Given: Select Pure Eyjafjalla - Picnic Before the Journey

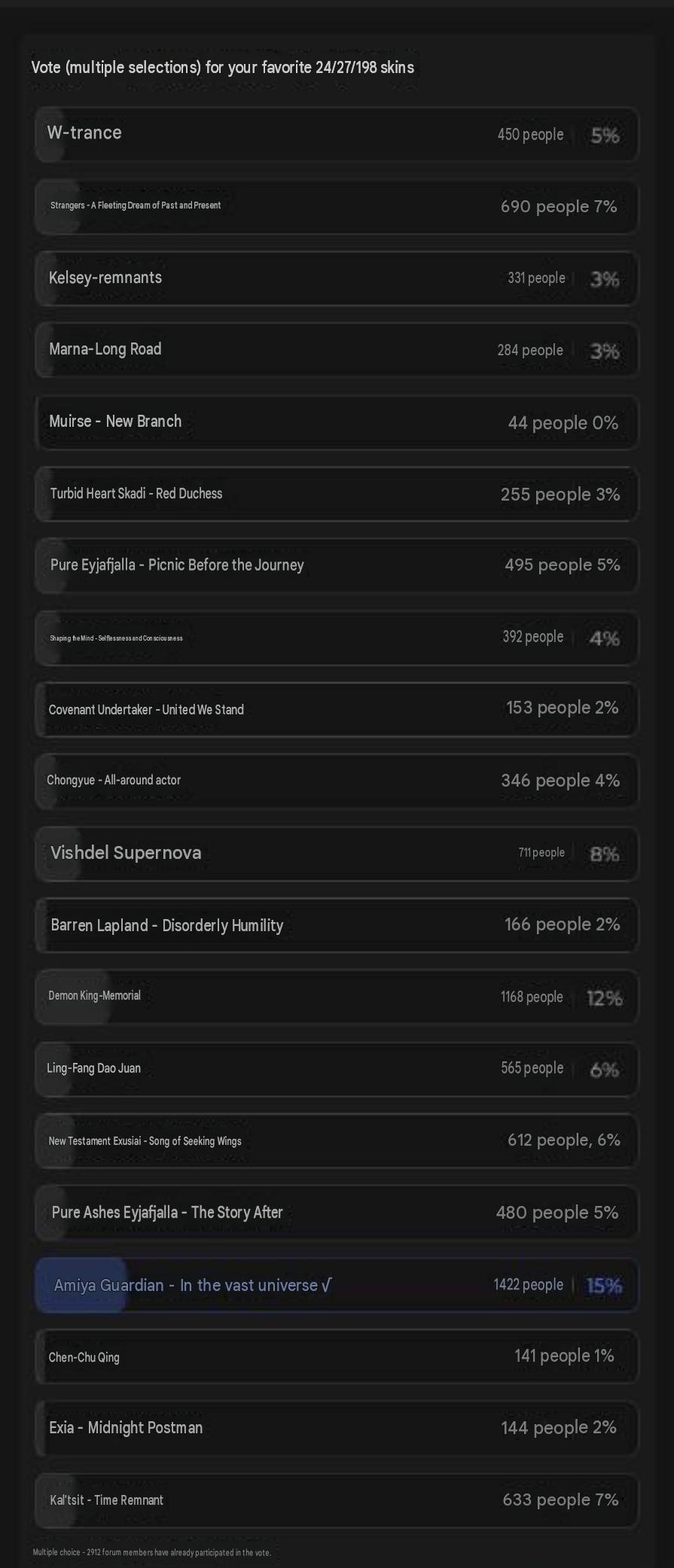Looking at the screenshot, I should pos(337,566).
